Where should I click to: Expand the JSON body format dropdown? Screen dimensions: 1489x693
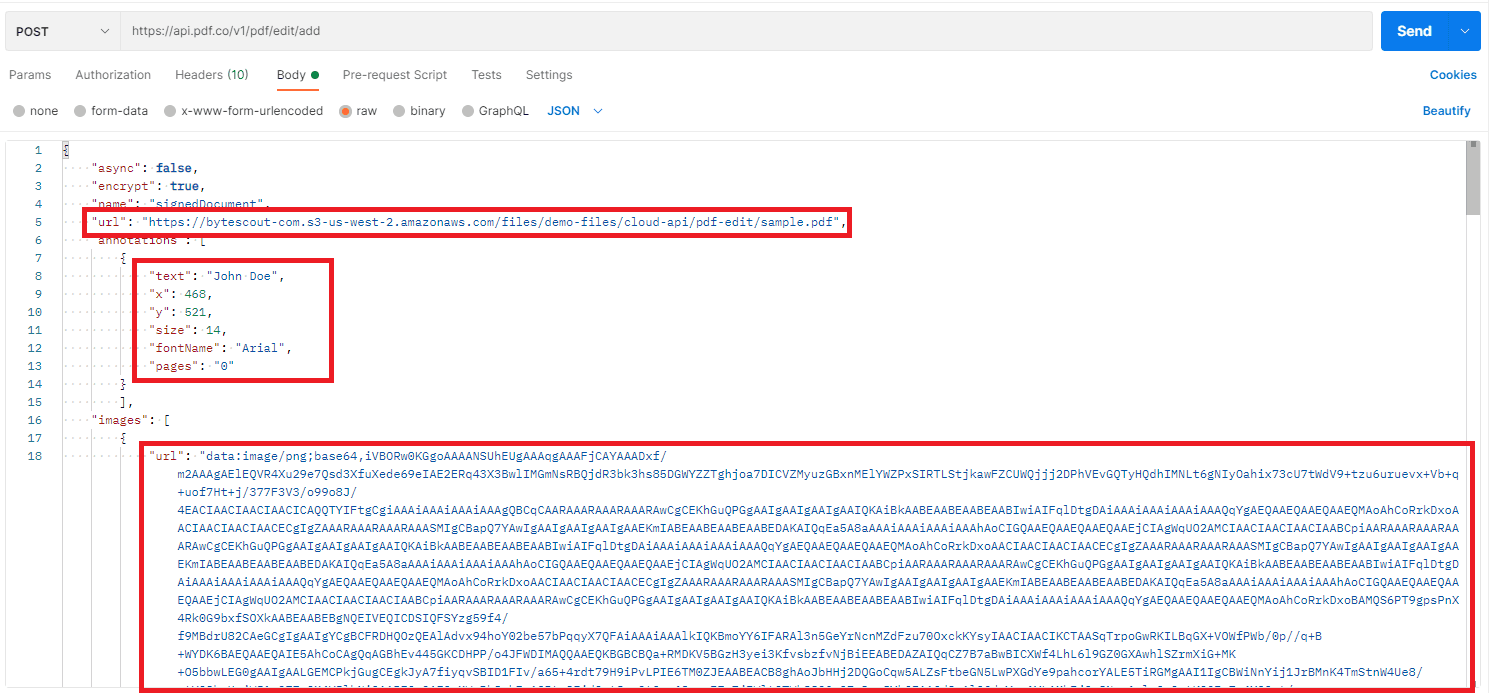(575, 111)
